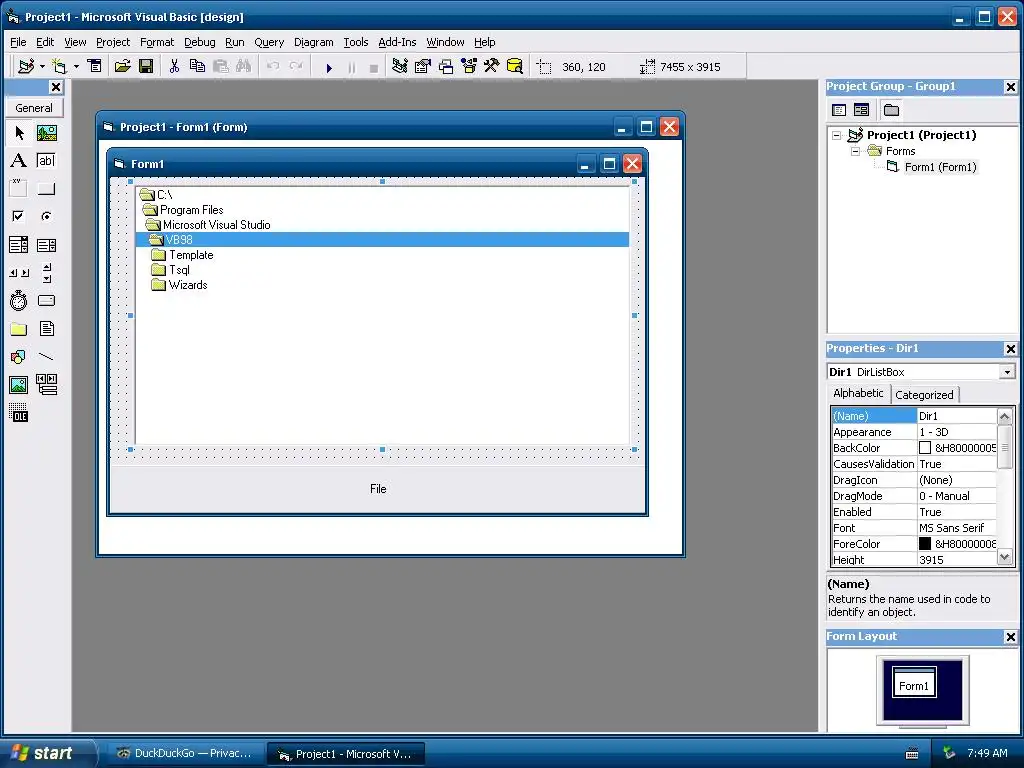Click the ForeColor black color swatch
Screen dimensions: 1024x768
point(925,543)
